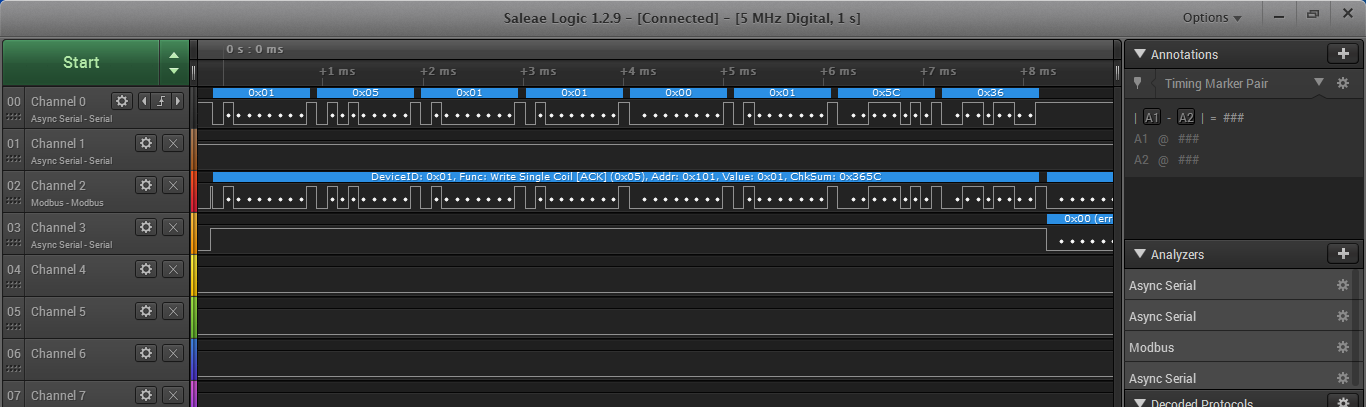Hide Channel 6 with its X button
Viewport: 1366px width, 407px height.
[x=172, y=353]
